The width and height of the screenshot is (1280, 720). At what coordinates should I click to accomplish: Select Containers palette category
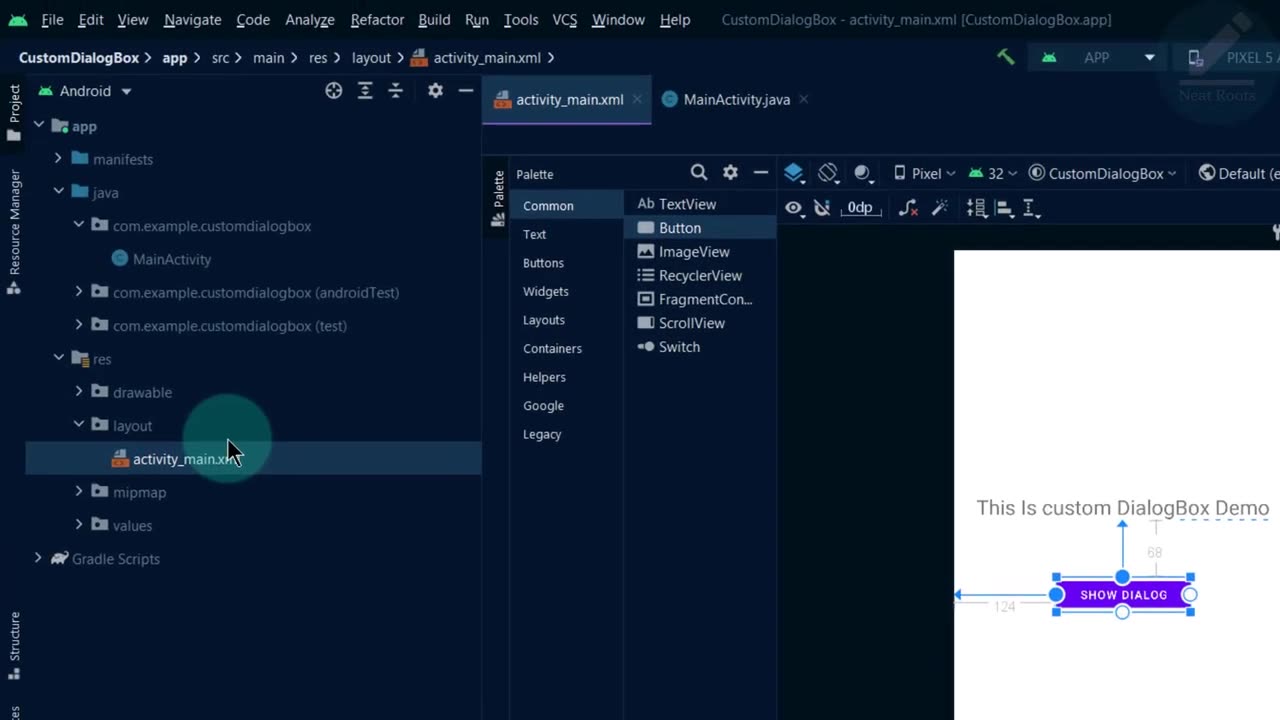(552, 348)
